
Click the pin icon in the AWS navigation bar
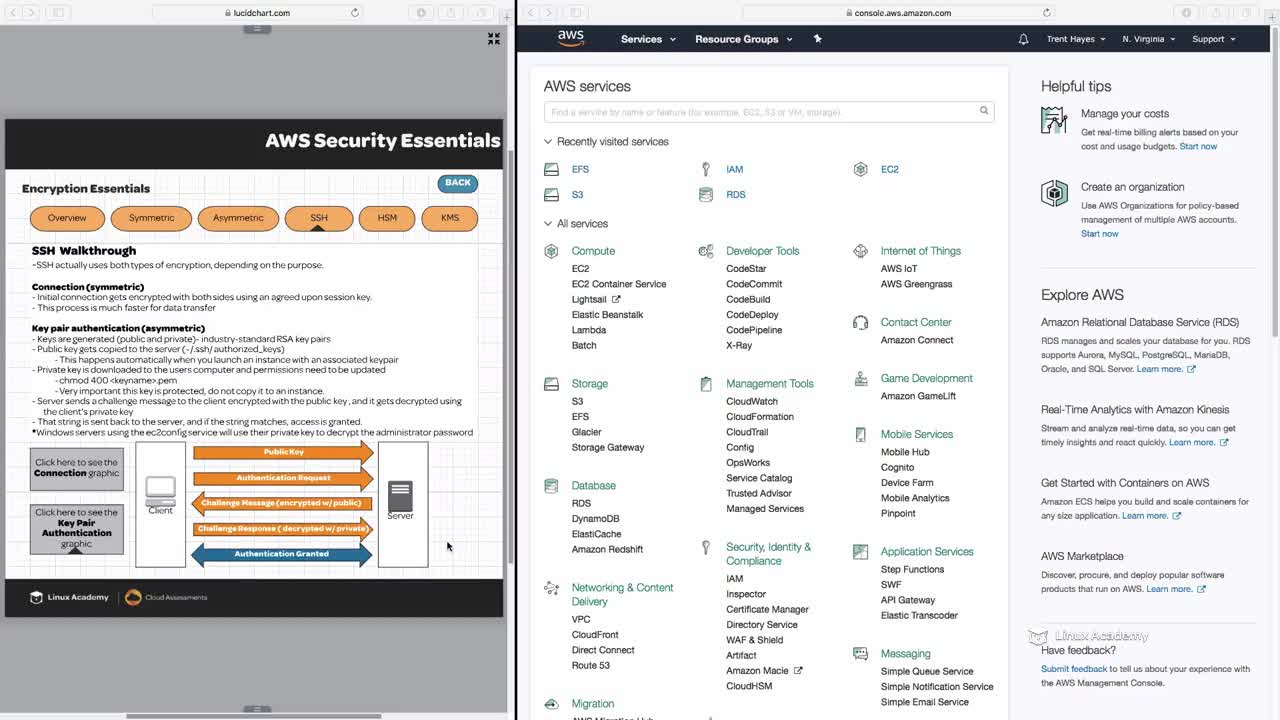[x=817, y=39]
